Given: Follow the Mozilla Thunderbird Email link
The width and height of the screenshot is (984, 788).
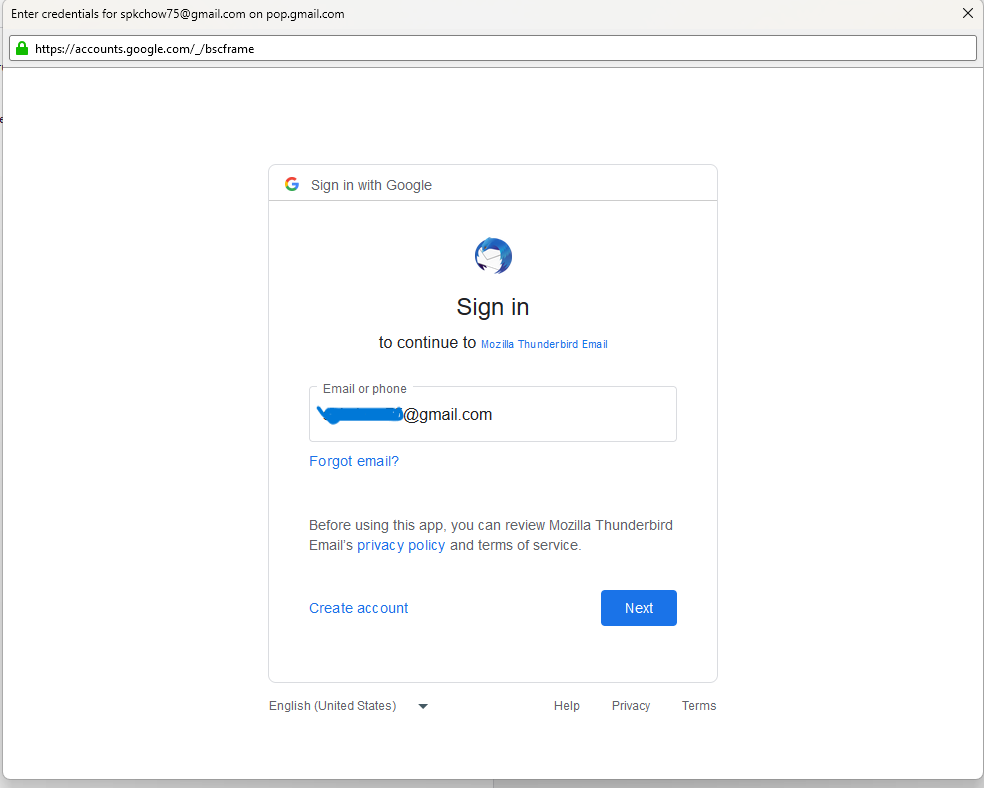Looking at the screenshot, I should pos(544,344).
